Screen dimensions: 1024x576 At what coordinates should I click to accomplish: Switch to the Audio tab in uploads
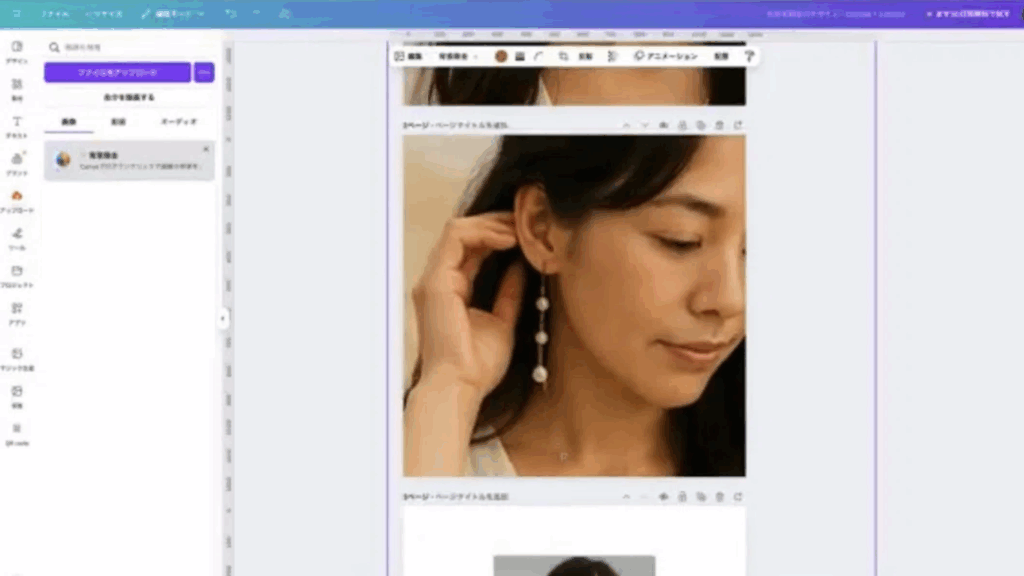point(178,122)
